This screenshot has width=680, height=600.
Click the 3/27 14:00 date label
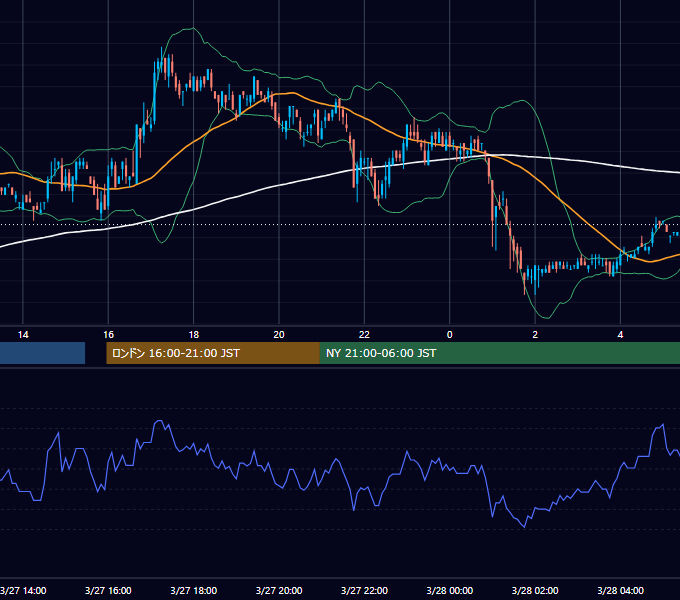click(x=23, y=590)
